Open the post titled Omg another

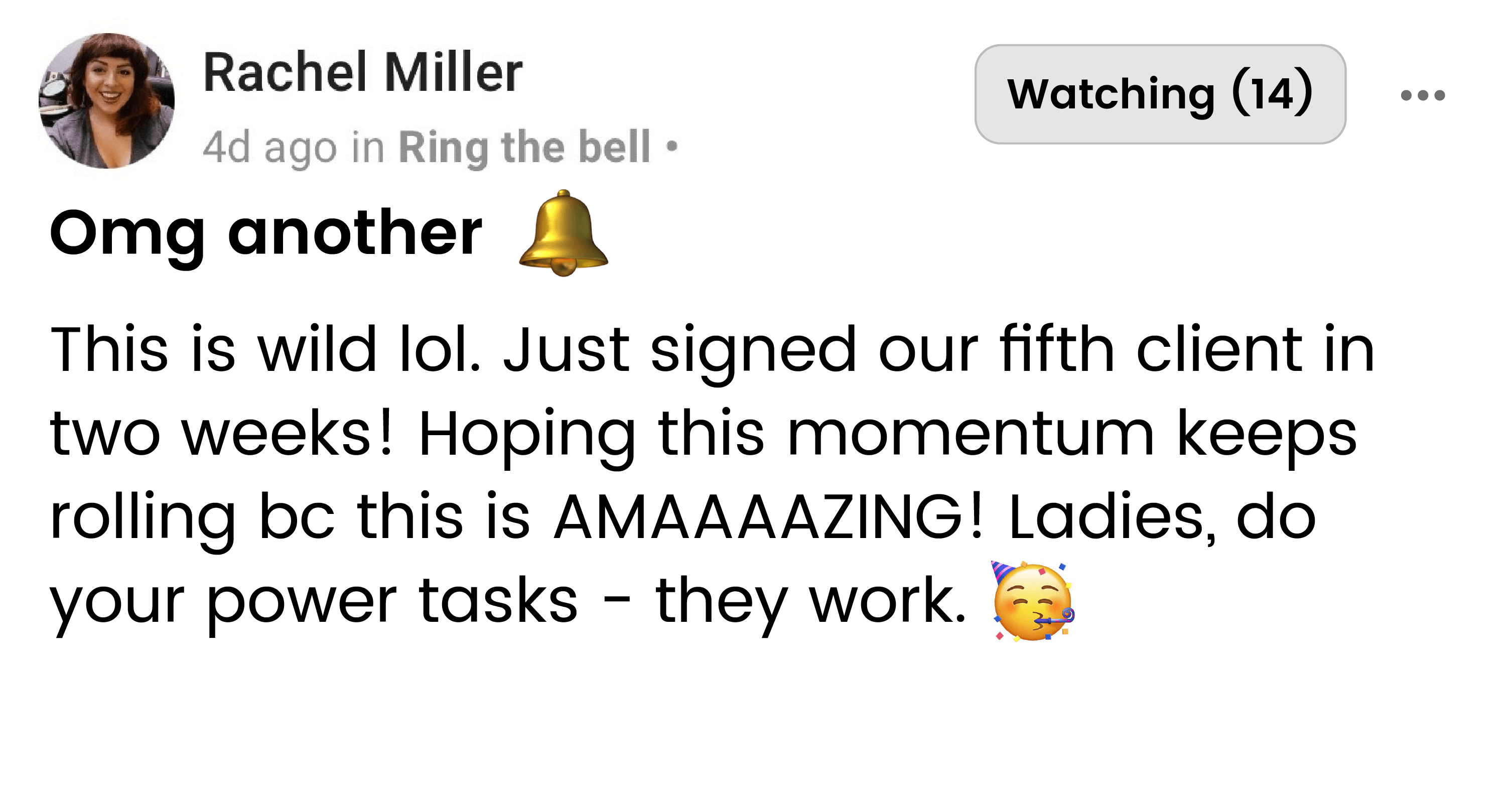(266, 233)
